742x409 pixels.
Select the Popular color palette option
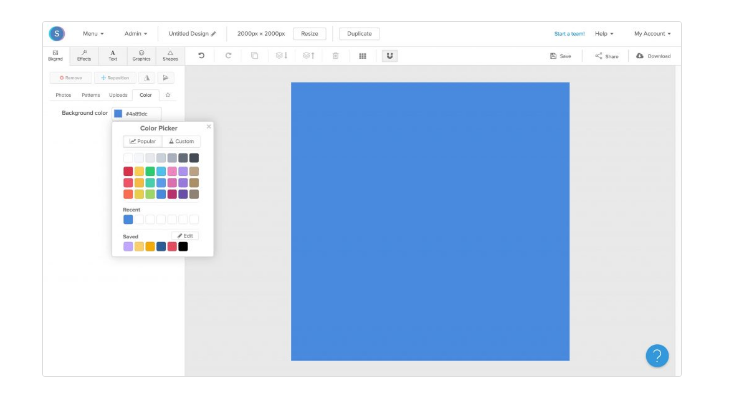[x=142, y=141]
